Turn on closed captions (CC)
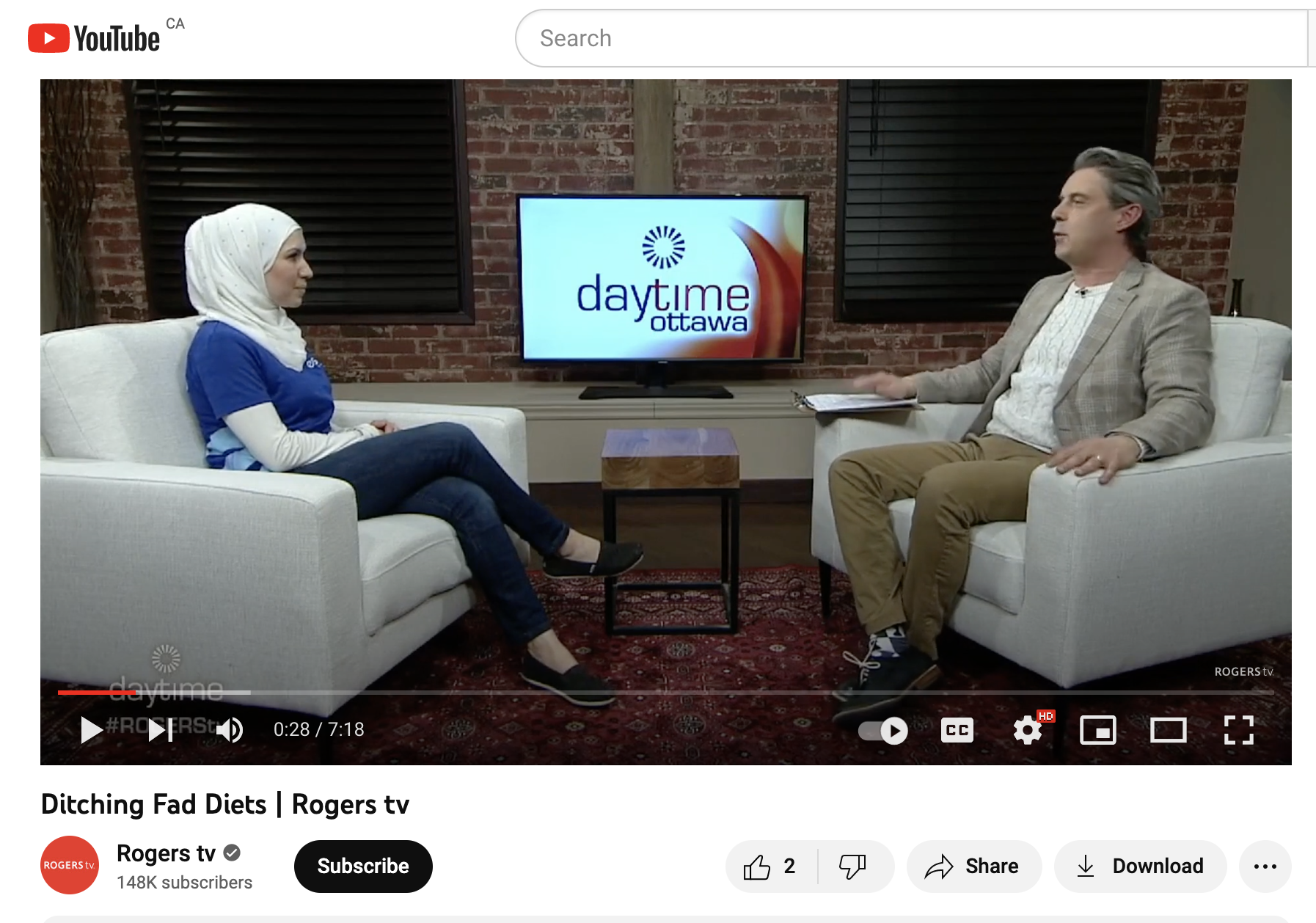Image resolution: width=1316 pixels, height=923 pixels. pyautogui.click(x=957, y=730)
